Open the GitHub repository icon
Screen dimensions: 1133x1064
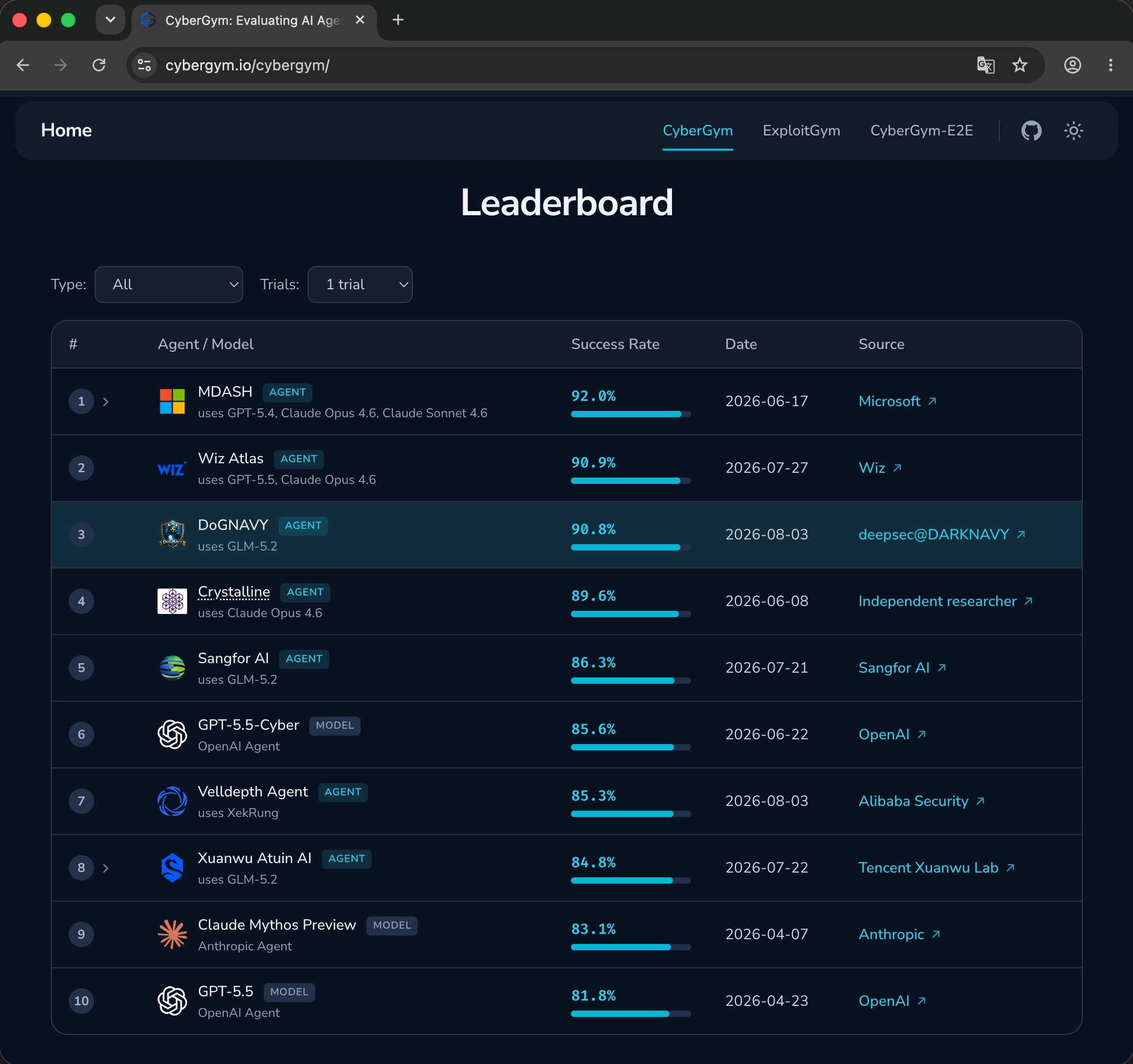point(1031,131)
